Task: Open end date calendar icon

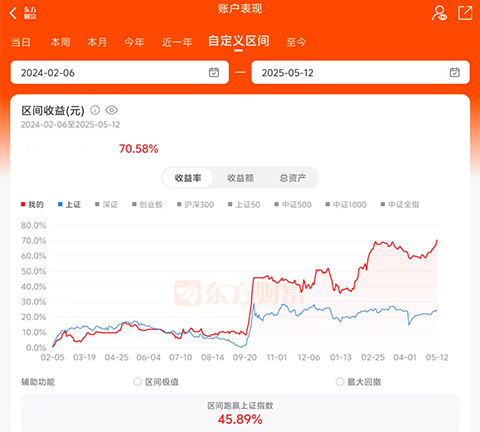Action: [x=455, y=72]
